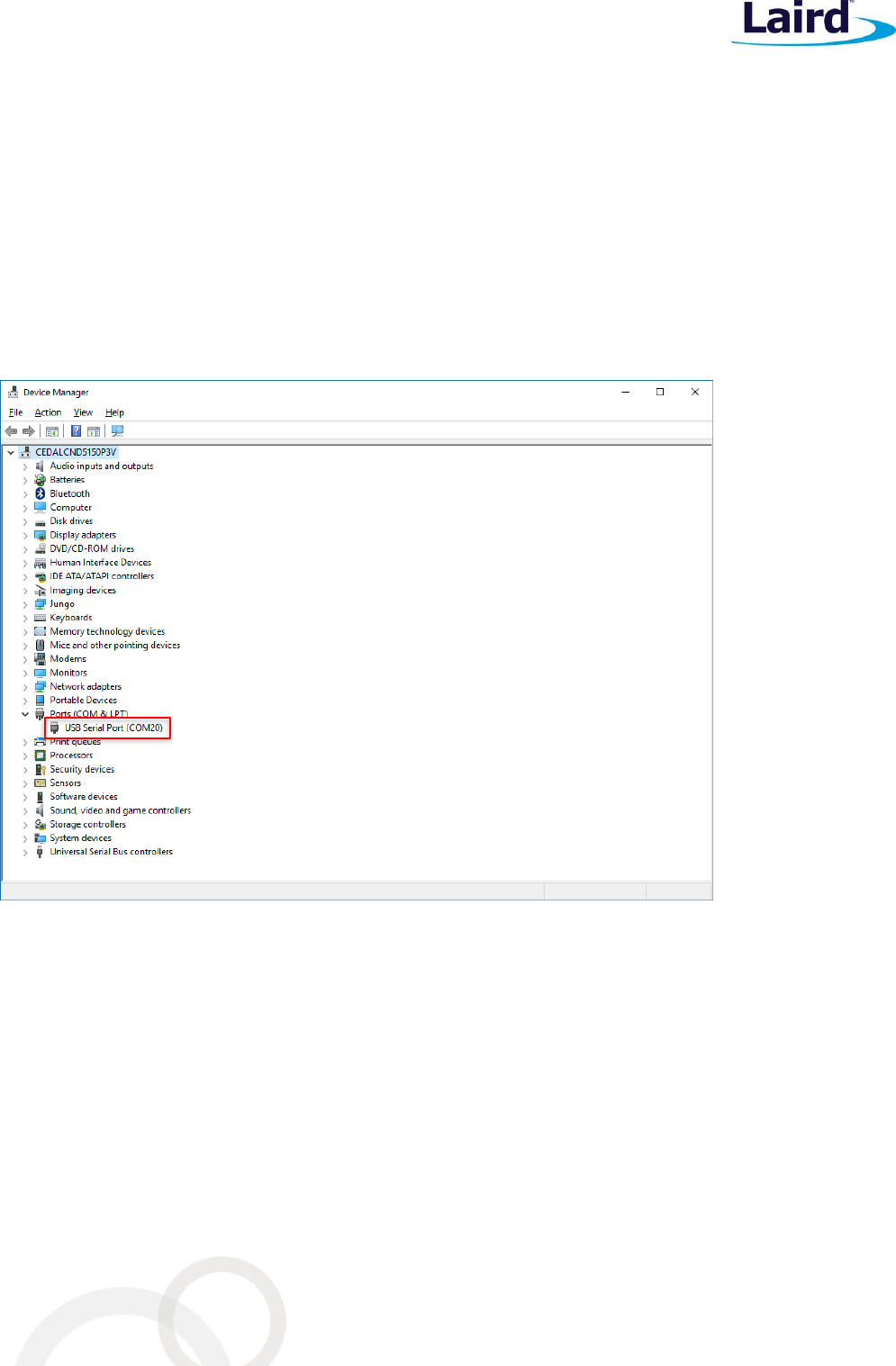Click the Human Interface Devices icon
Viewport: 896px width, 1366px height.
40,563
